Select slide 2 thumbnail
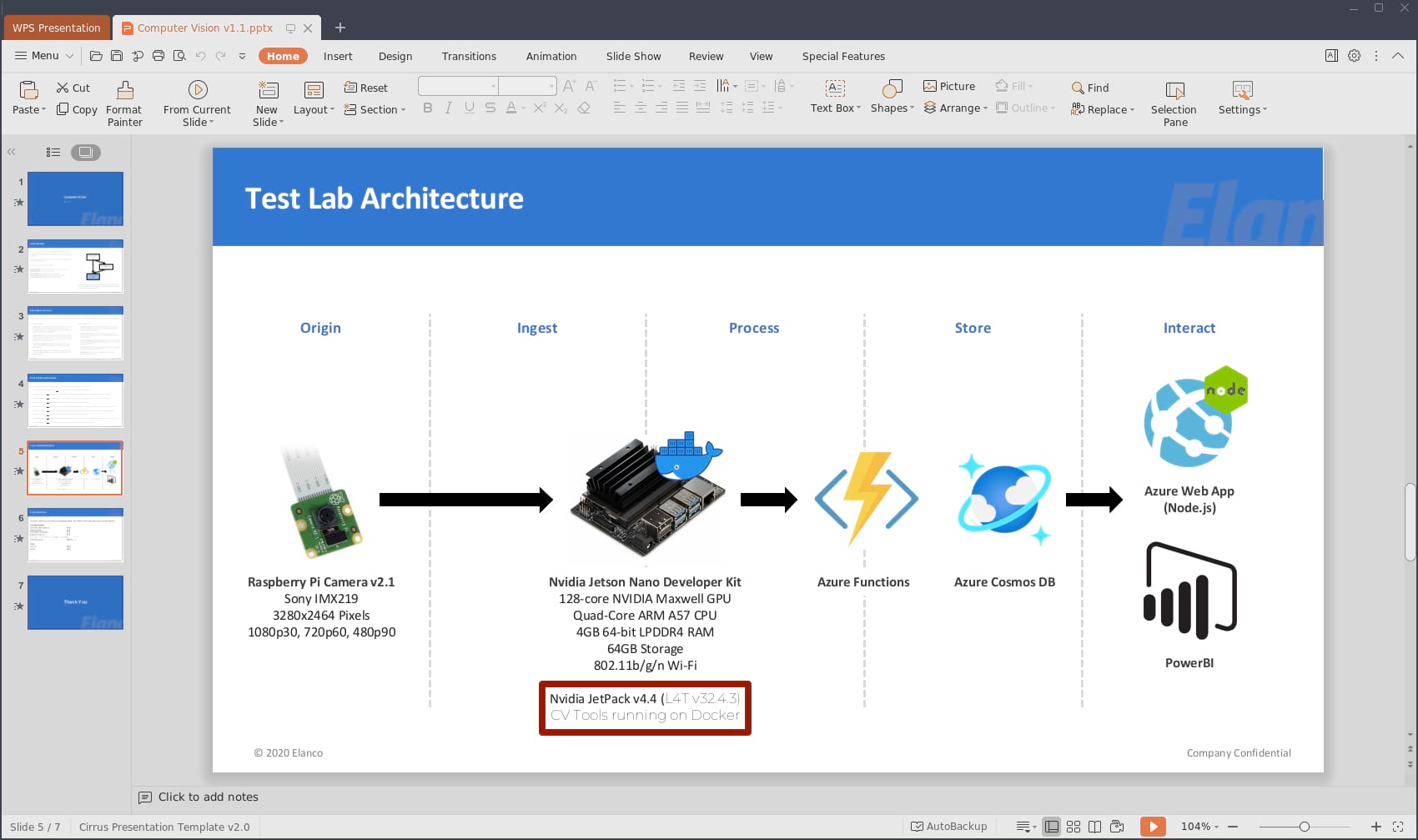Viewport: 1418px width, 840px height. [x=75, y=266]
